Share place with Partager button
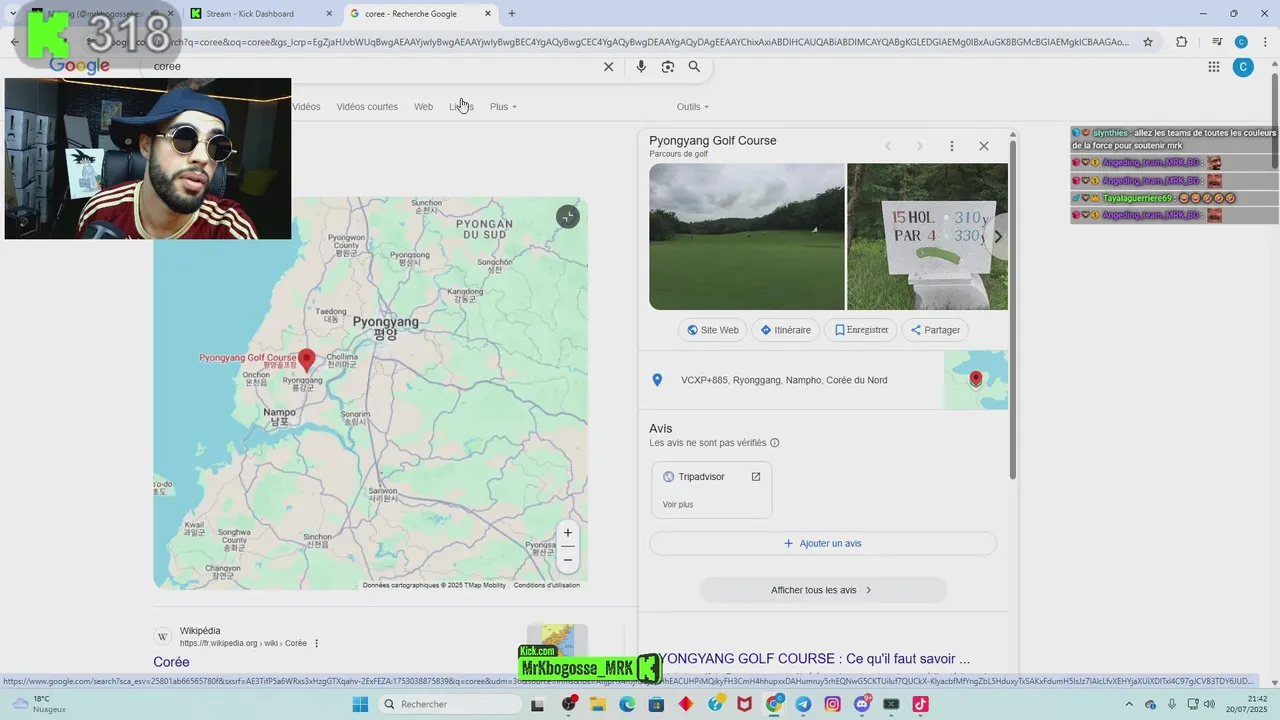The height and width of the screenshot is (720, 1280). click(935, 330)
